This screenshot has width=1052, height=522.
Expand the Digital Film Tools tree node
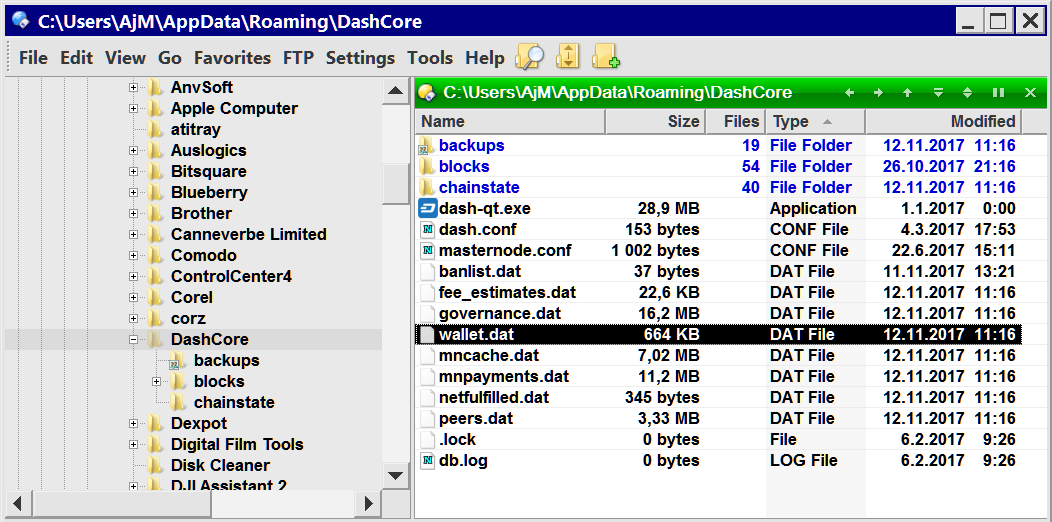(134, 444)
